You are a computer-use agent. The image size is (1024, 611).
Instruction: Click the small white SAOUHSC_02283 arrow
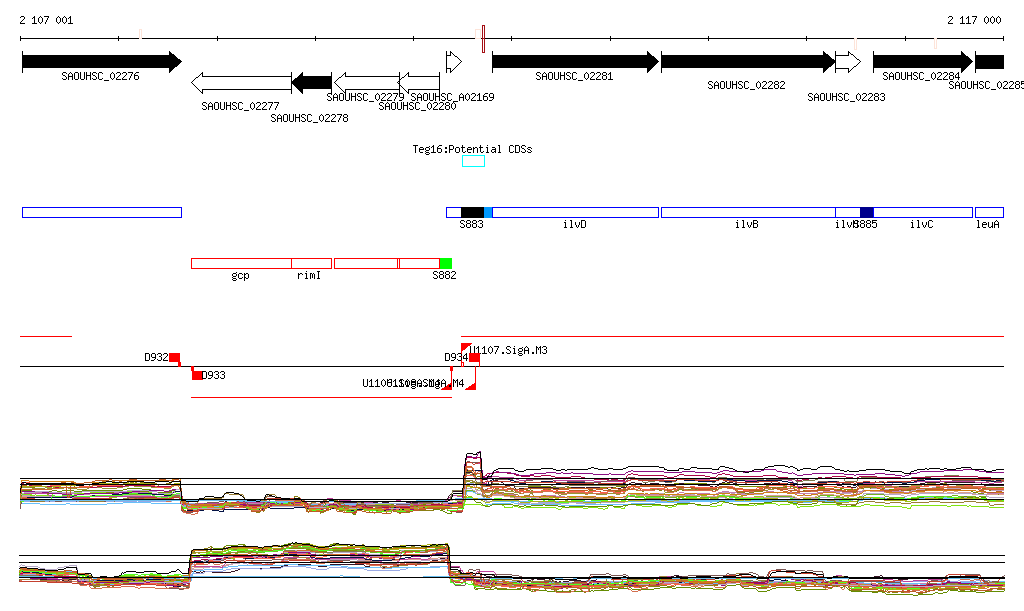[847, 62]
